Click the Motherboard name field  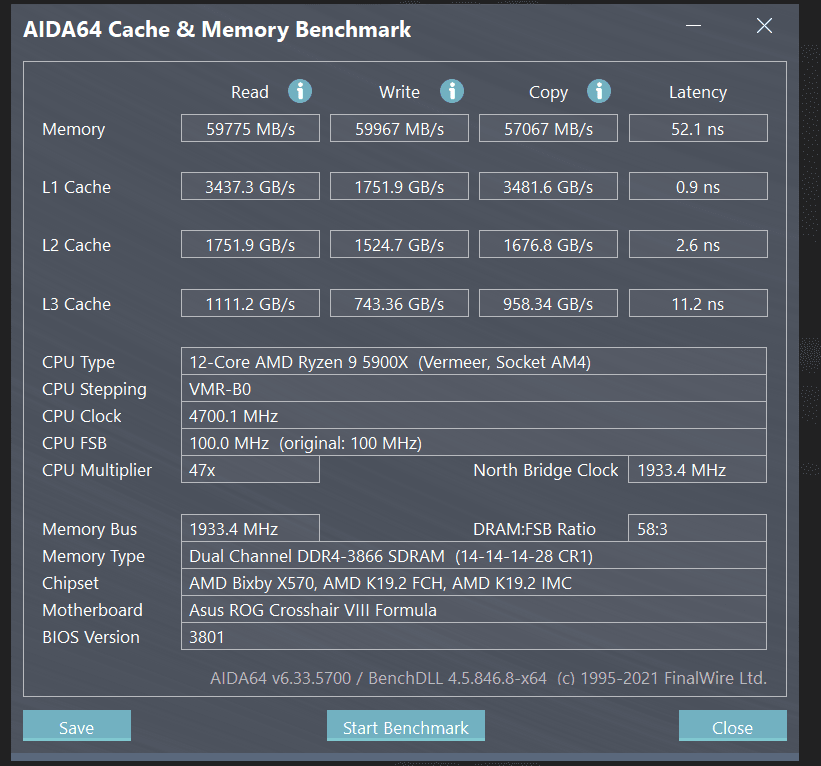click(474, 609)
